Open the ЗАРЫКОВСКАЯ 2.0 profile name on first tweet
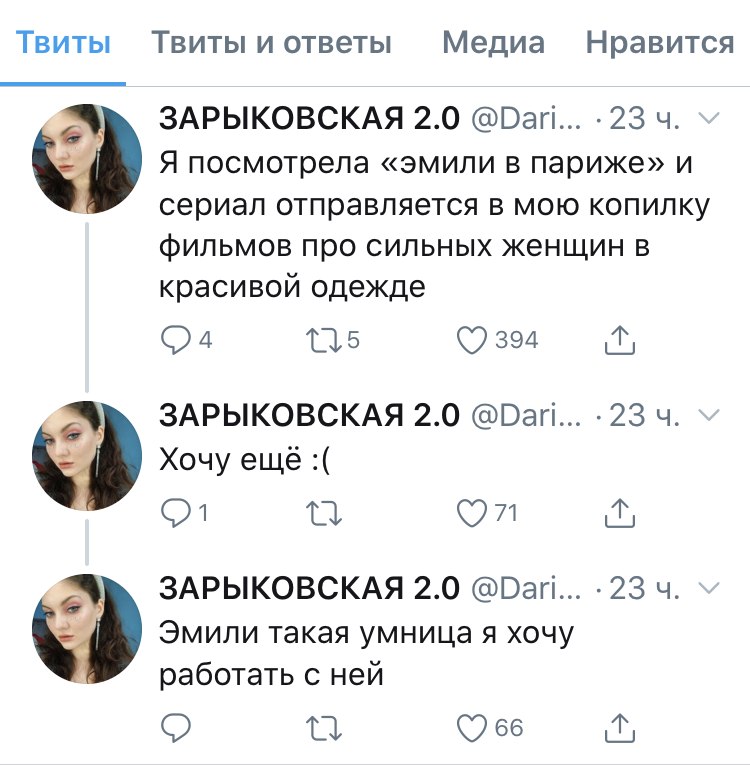Image resolution: width=750 pixels, height=770 pixels. coord(309,119)
